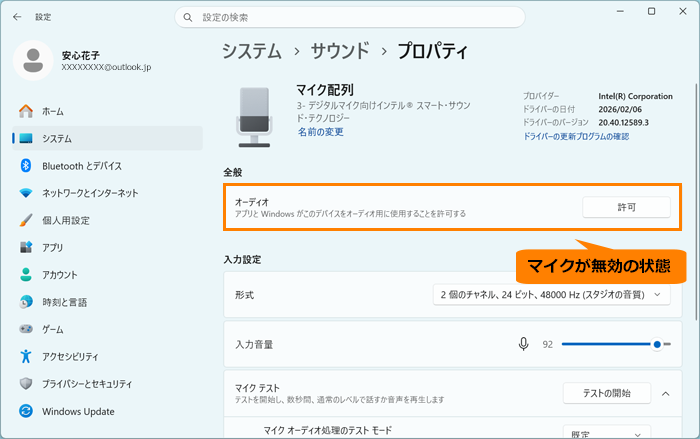The image size is (700, 439).
Task: Open the 形式 format dropdown
Action: coord(551,295)
